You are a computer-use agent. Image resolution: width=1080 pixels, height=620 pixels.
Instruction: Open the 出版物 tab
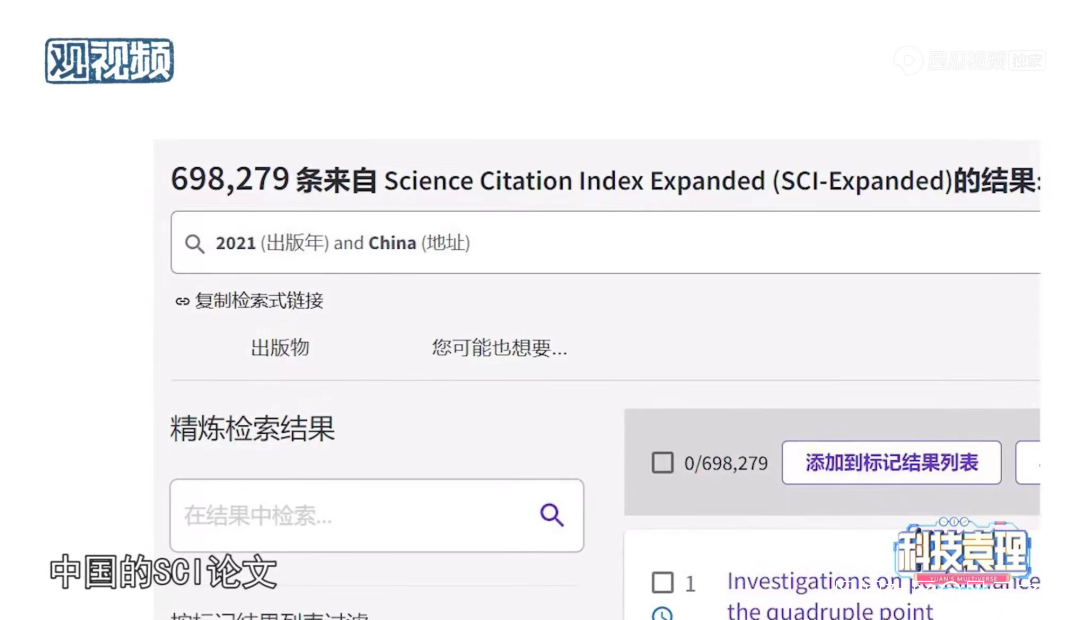point(280,348)
